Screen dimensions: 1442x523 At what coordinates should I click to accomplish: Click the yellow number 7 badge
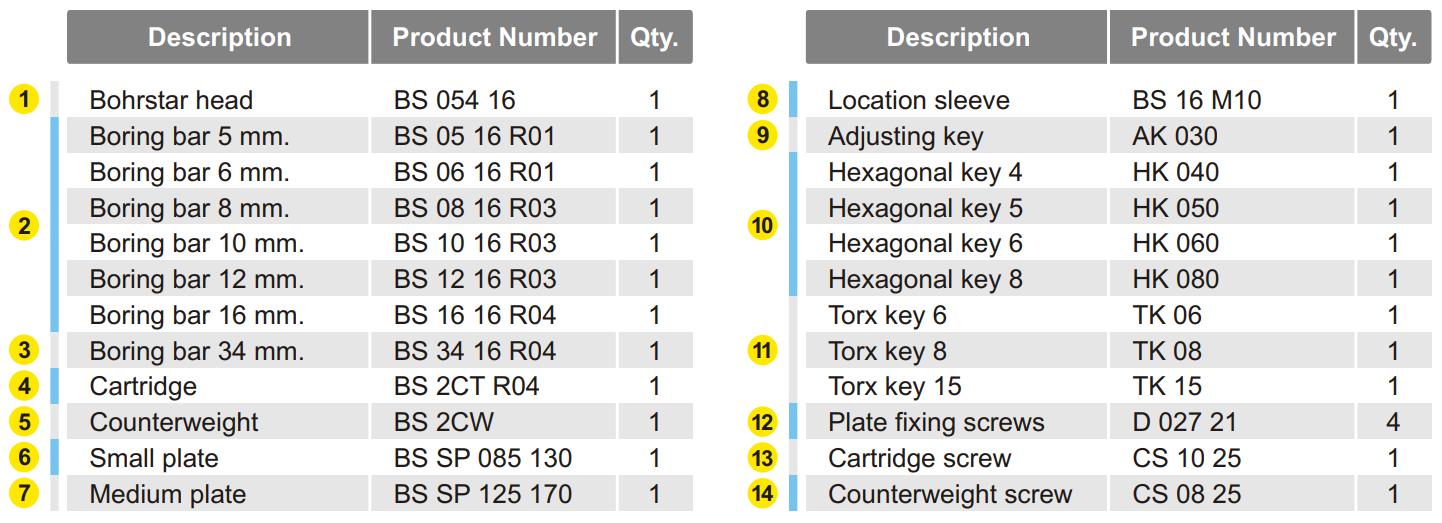(x=24, y=494)
